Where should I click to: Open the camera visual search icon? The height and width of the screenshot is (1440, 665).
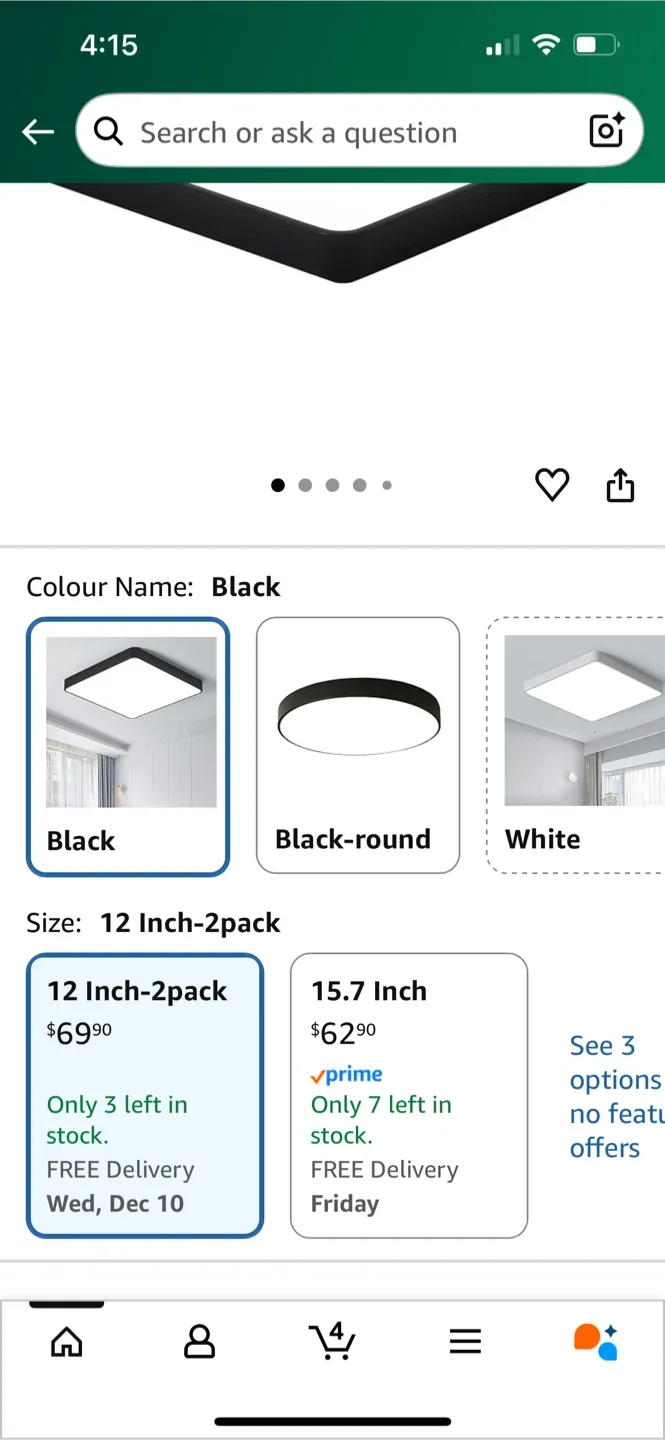[606, 131]
